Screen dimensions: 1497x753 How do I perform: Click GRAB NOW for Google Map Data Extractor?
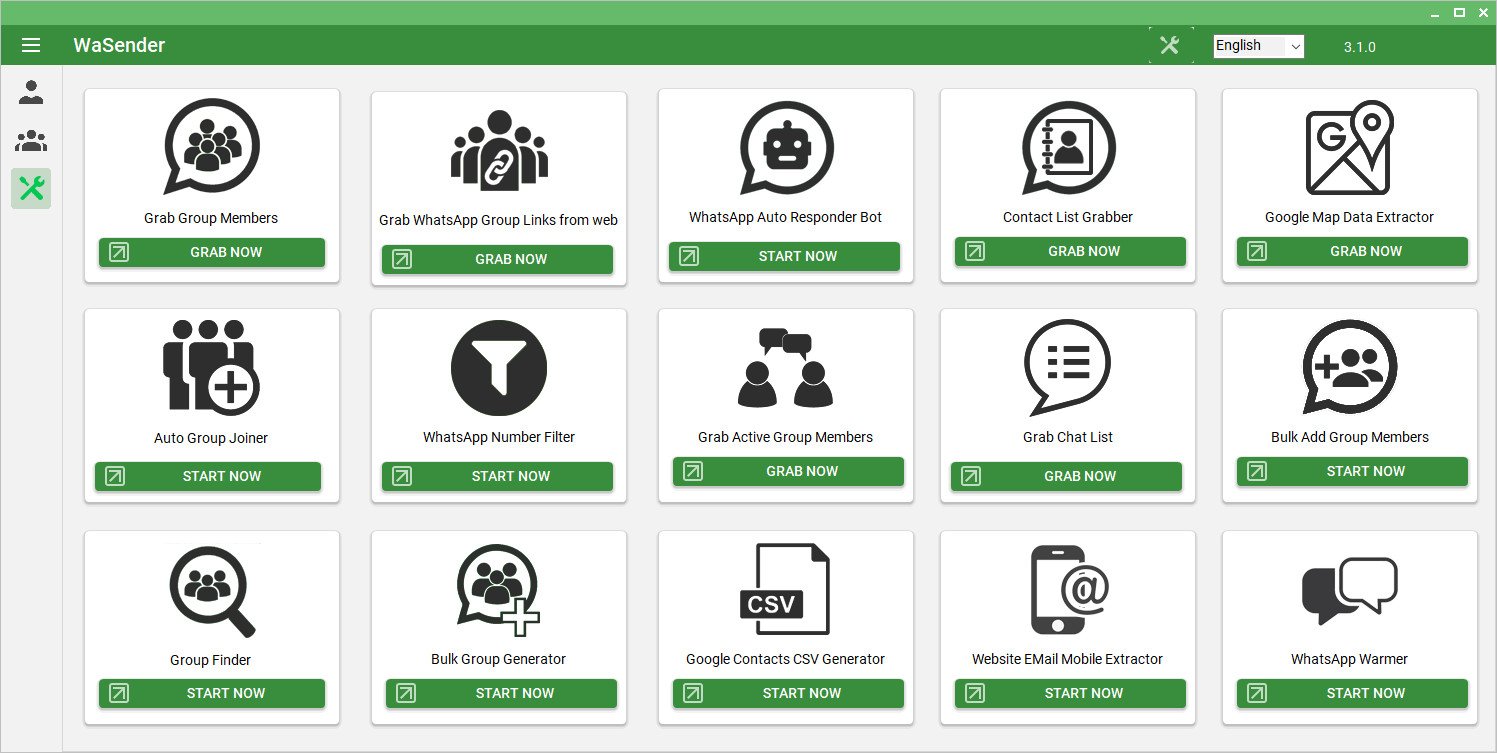pyautogui.click(x=1352, y=251)
